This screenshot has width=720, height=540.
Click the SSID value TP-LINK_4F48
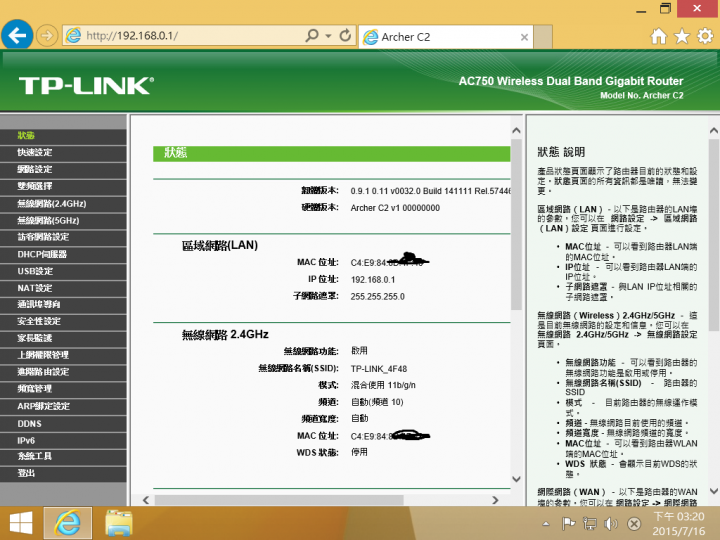[x=379, y=369]
